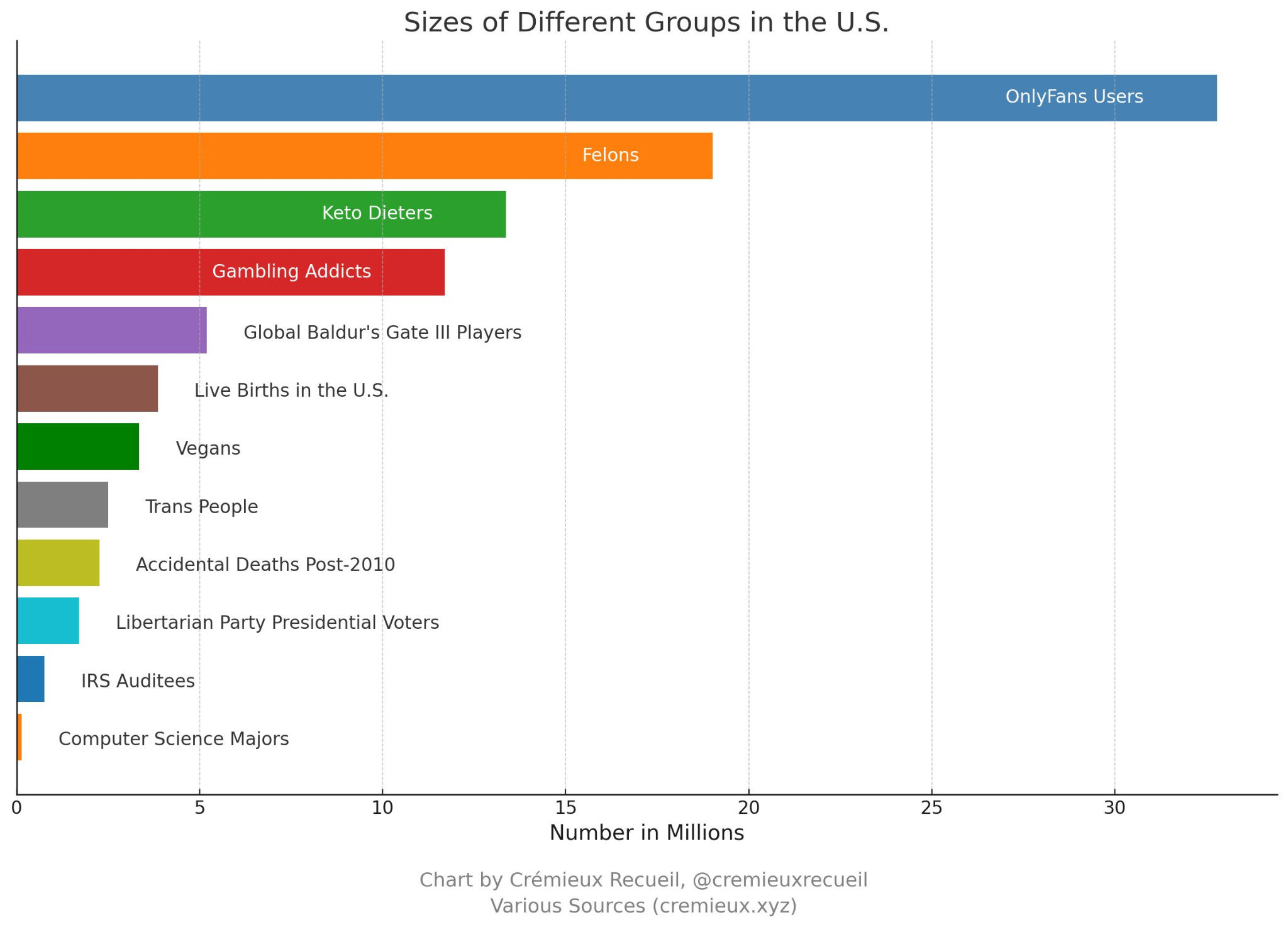Click the dark green Vegans bar
1288x927 pixels.
pos(78,447)
